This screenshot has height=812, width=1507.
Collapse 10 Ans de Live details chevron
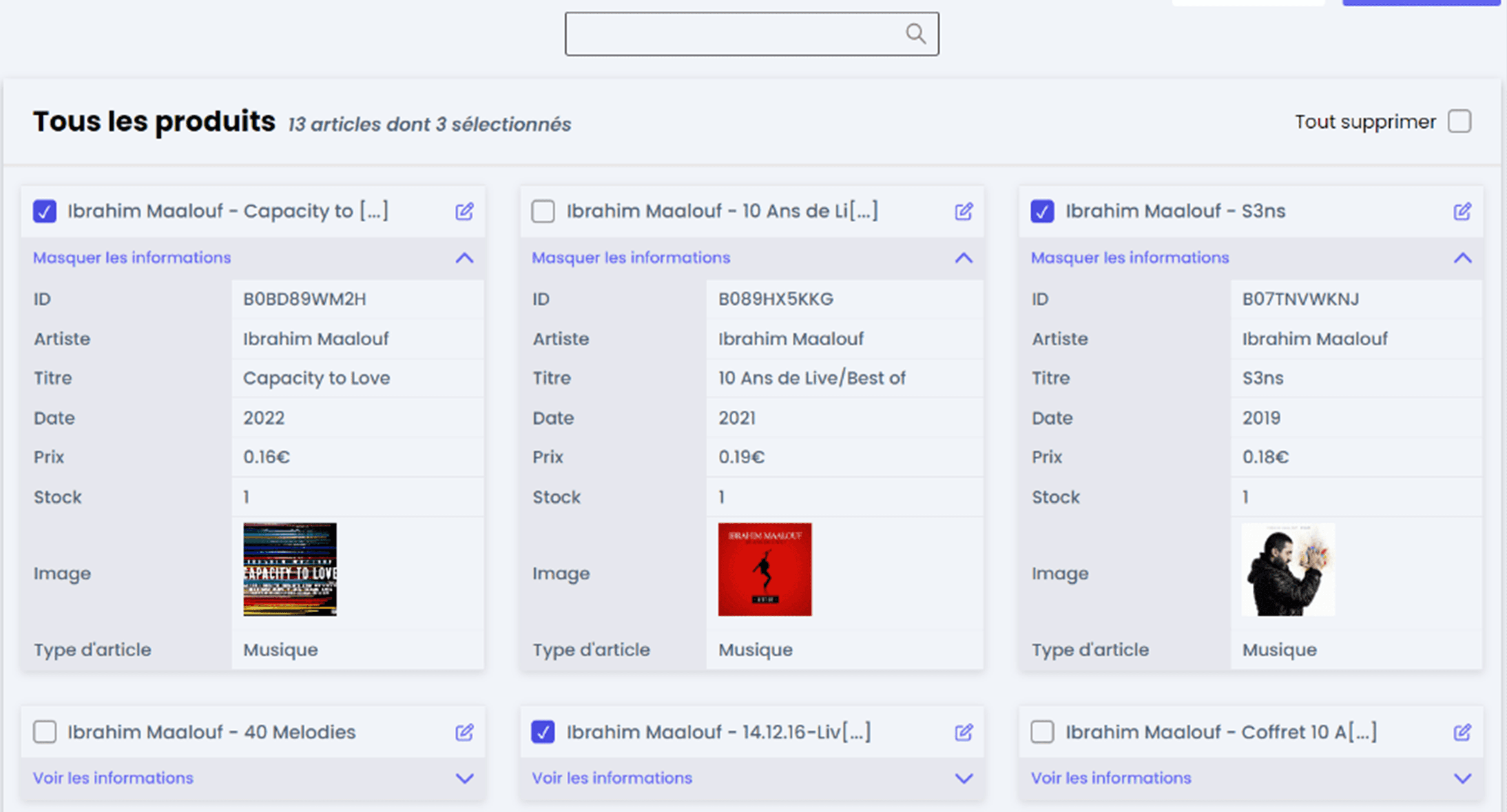pos(963,258)
